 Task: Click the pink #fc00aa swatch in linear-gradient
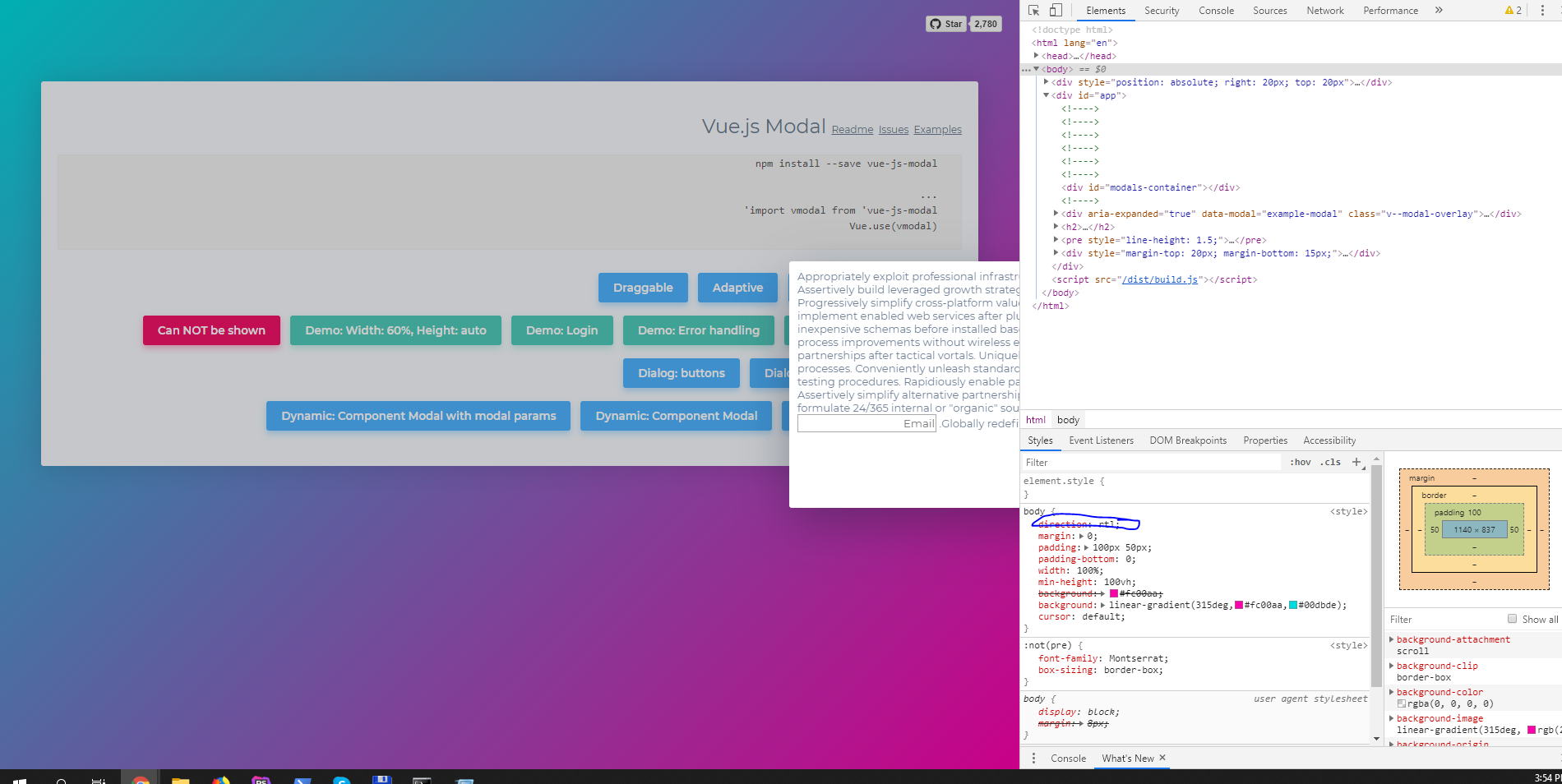(x=1239, y=605)
